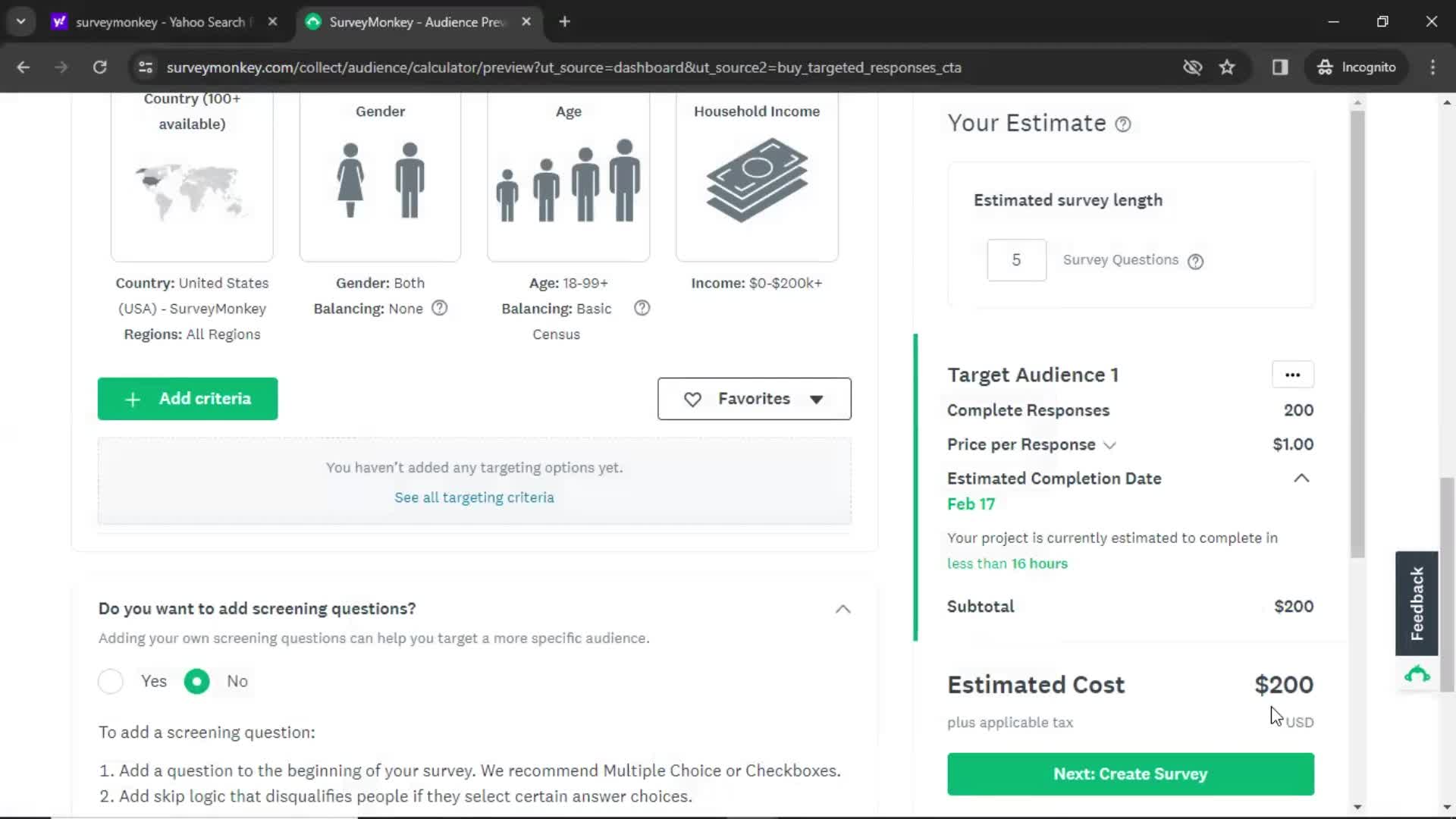This screenshot has width=1456, height=819.
Task: Click the Gender targeting icon
Action: (379, 179)
